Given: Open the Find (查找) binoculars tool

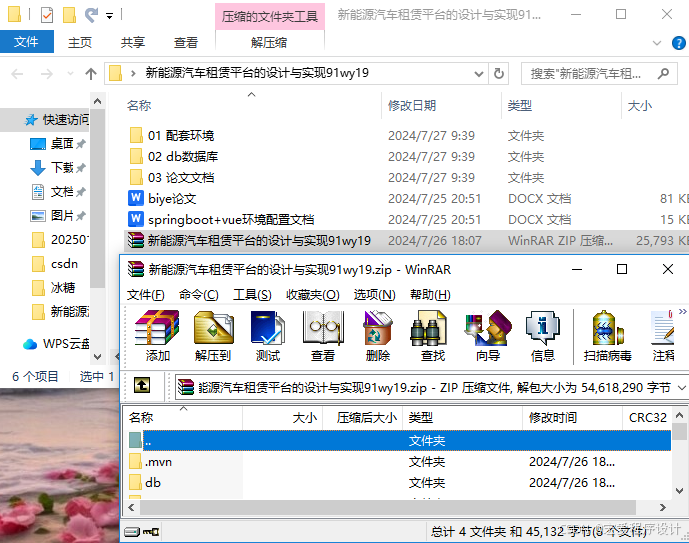Looking at the screenshot, I should tap(433, 336).
